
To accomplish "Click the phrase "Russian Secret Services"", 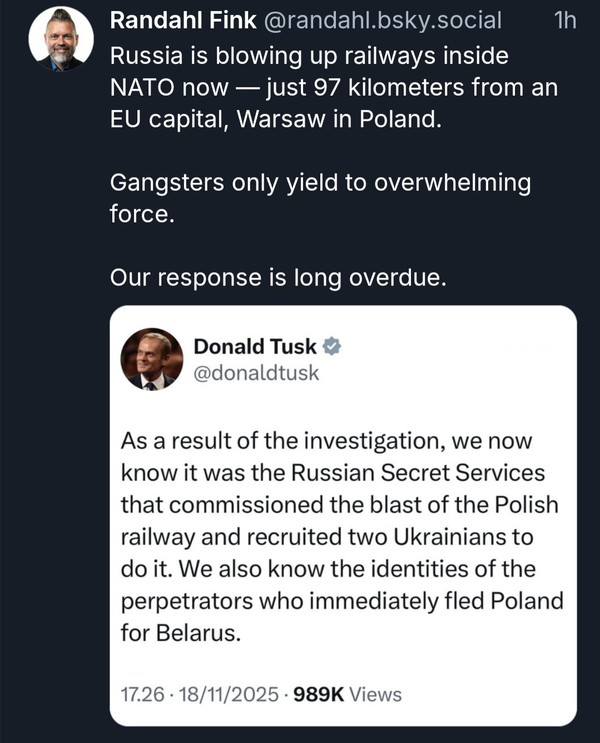I will (438, 471).
